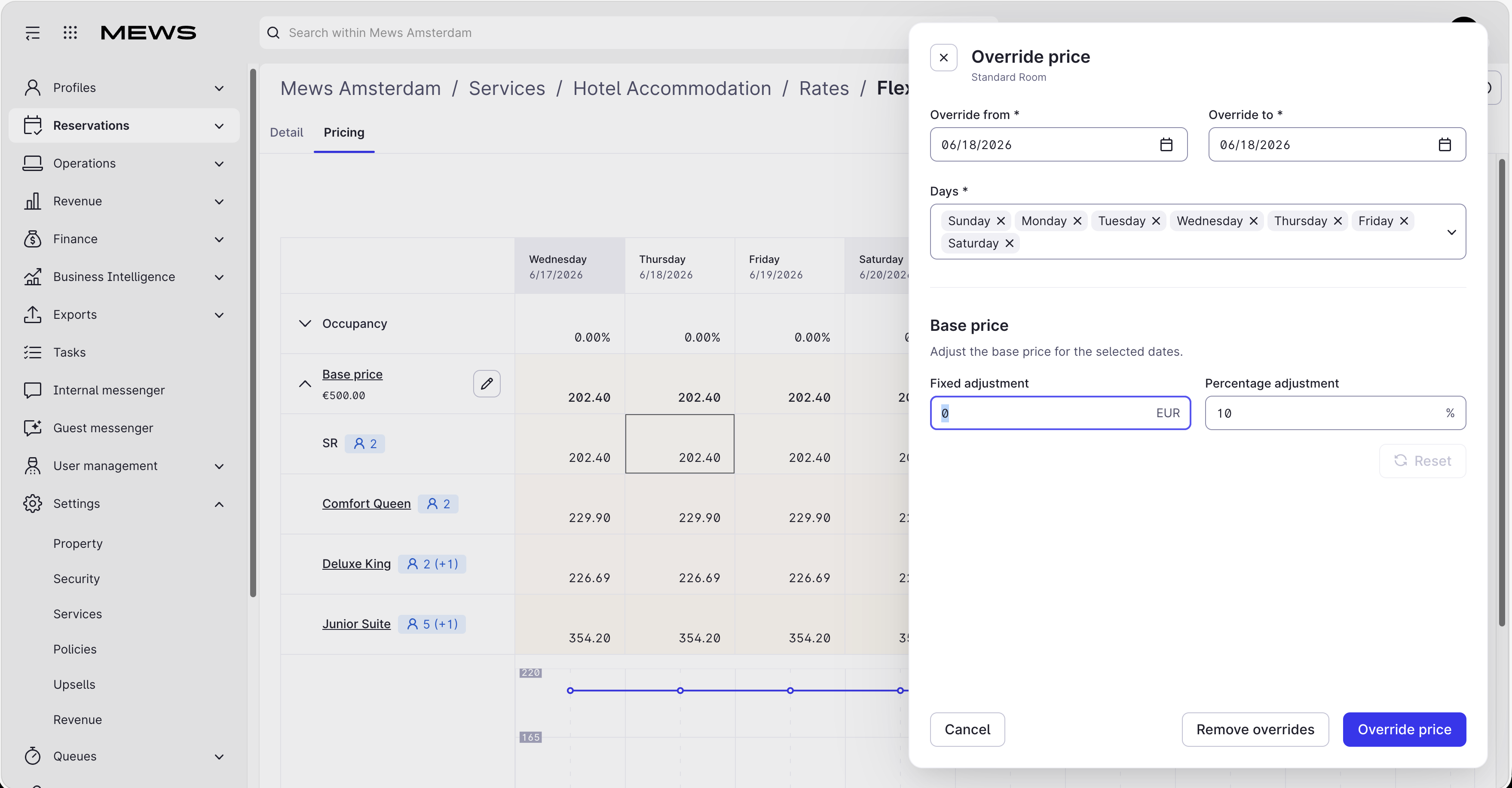1512x788 pixels.
Task: Remove the Friday day chip
Action: pos(1405,220)
